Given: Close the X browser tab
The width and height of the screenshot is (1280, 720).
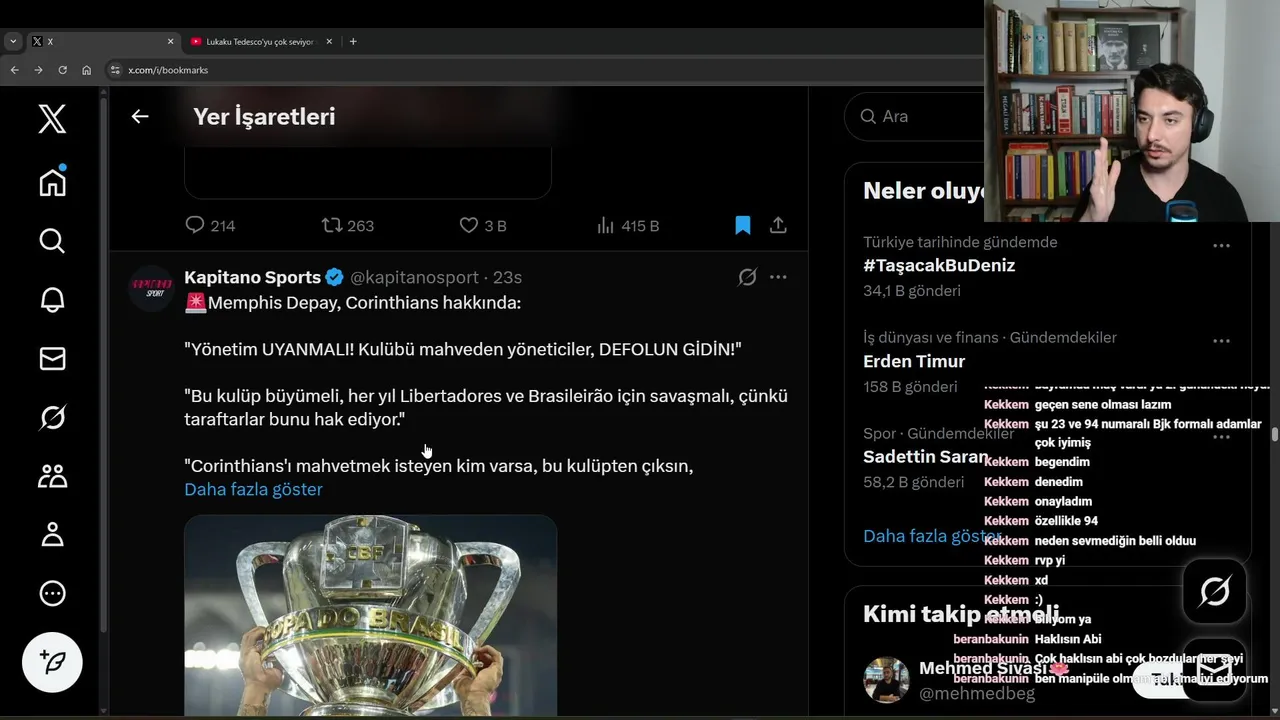Looking at the screenshot, I should pos(170,41).
